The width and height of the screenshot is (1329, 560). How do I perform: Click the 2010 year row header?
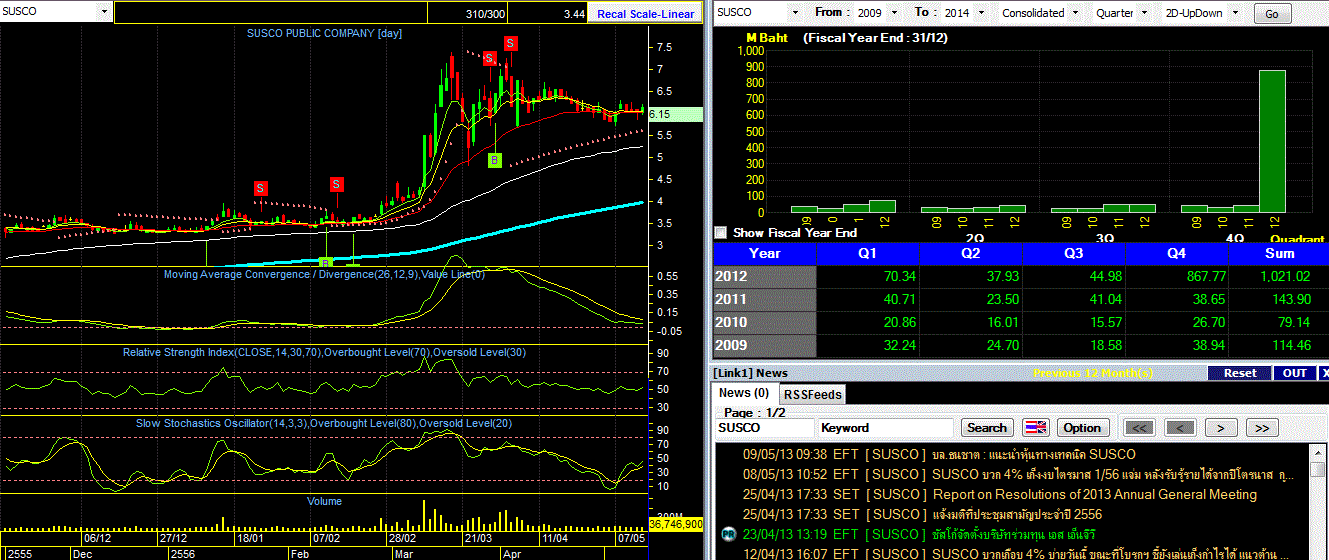click(x=764, y=322)
